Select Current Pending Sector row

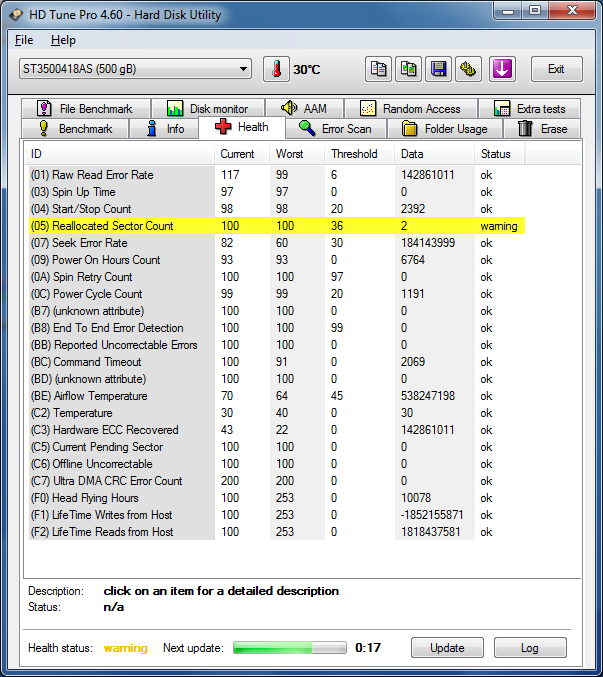[x=277, y=447]
